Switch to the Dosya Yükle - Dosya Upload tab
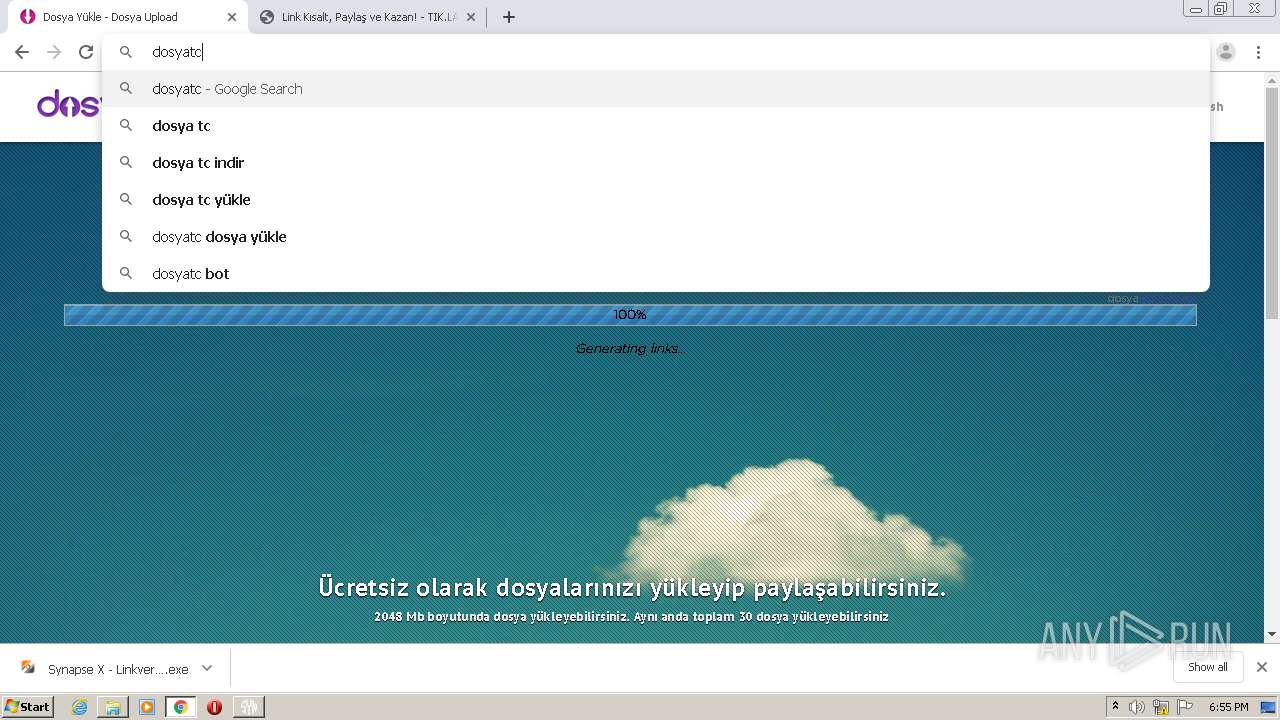 128,17
